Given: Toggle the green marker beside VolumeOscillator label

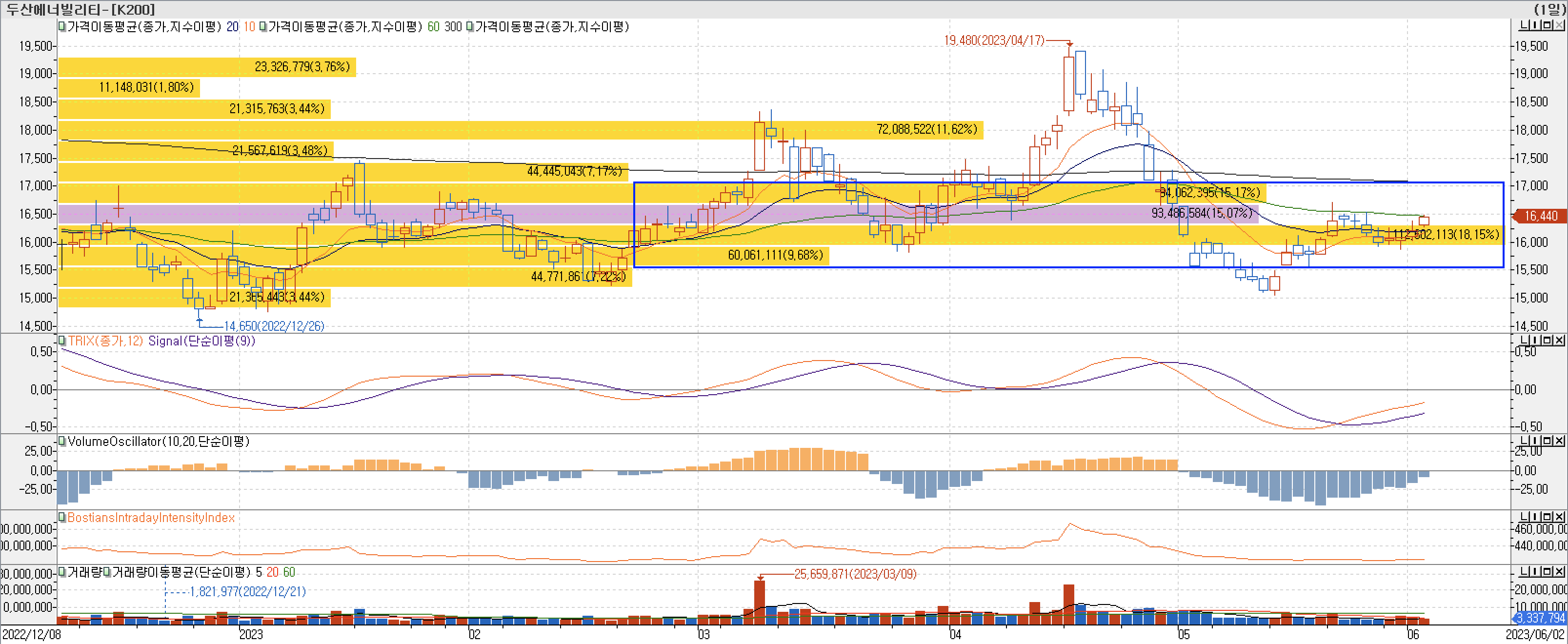Looking at the screenshot, I should click(x=62, y=442).
